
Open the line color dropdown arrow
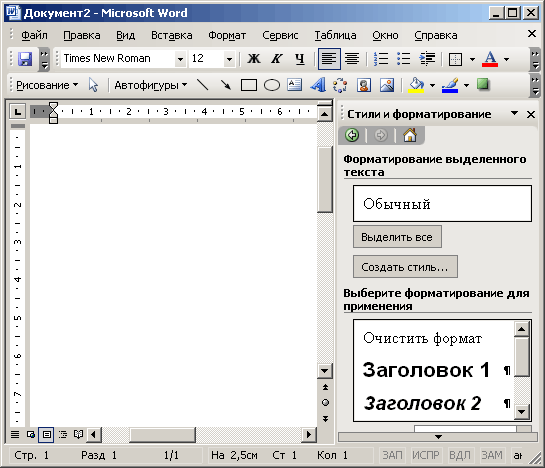[466, 85]
